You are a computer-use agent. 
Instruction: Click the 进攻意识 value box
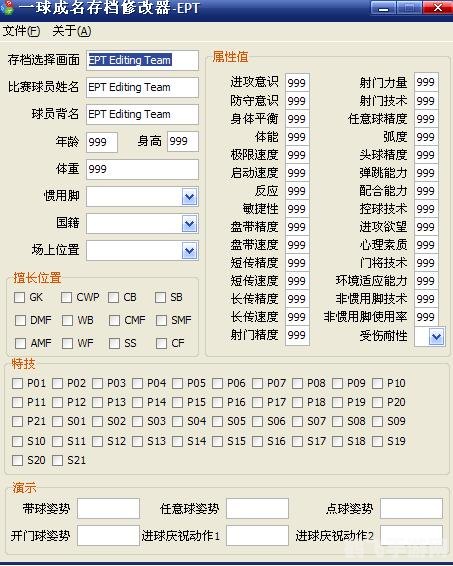click(297, 83)
